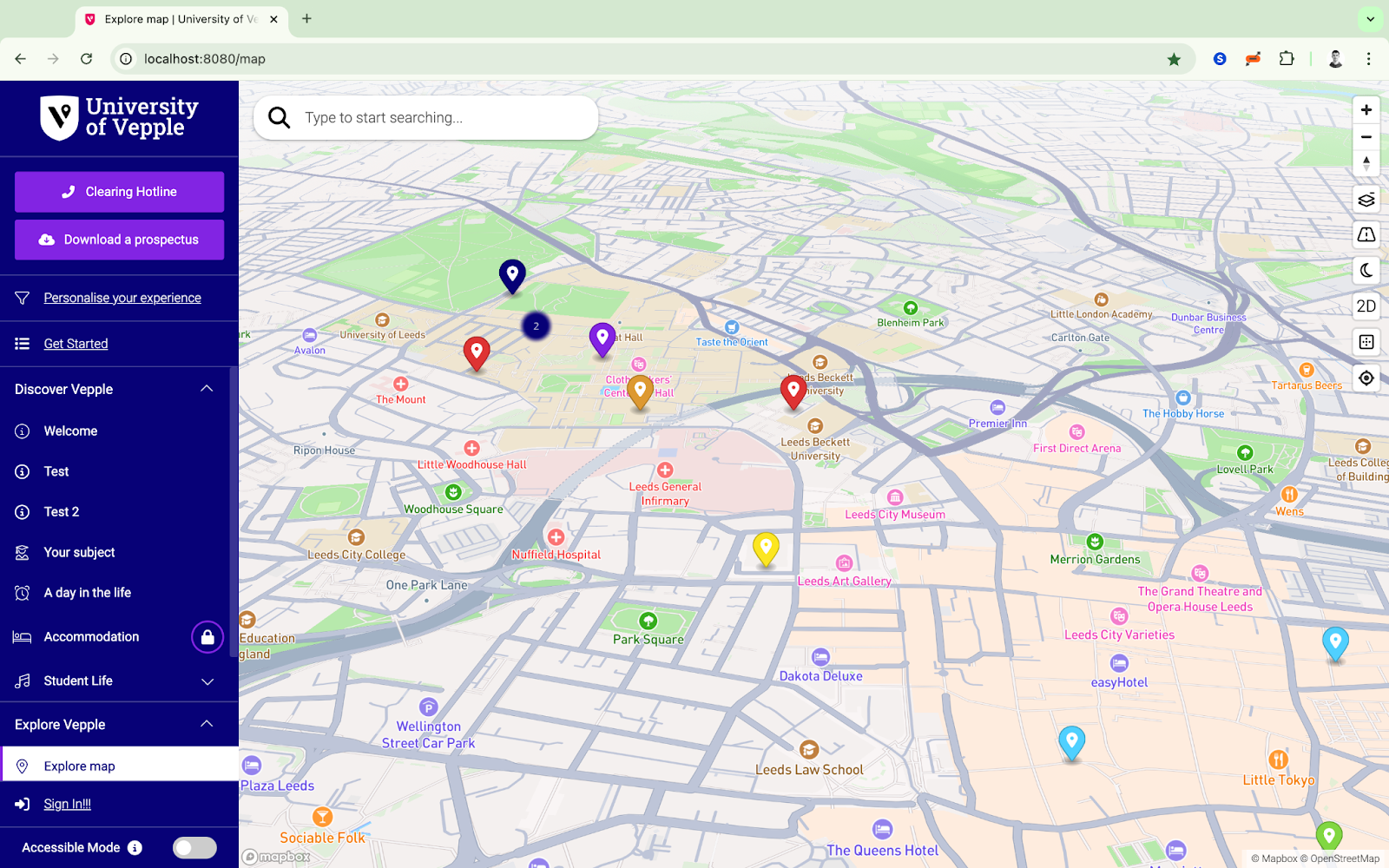Screen dimensions: 1389x868
Task: Select the green pin at map bottom edge
Action: [x=1329, y=837]
